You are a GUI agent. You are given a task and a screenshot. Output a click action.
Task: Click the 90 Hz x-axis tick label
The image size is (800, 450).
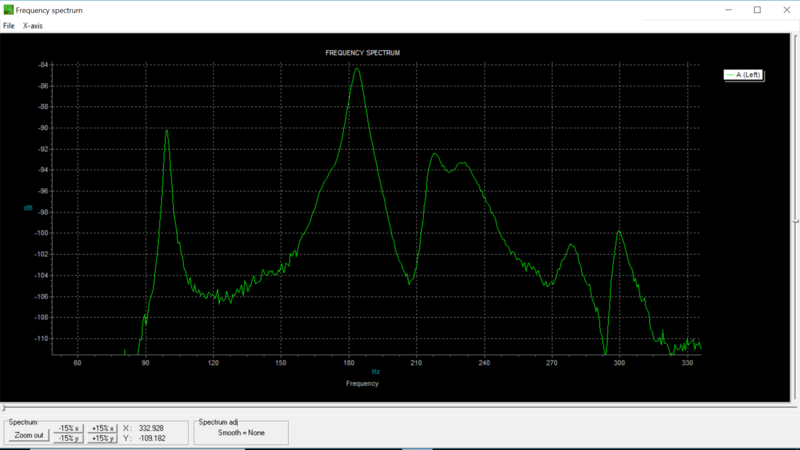click(145, 363)
